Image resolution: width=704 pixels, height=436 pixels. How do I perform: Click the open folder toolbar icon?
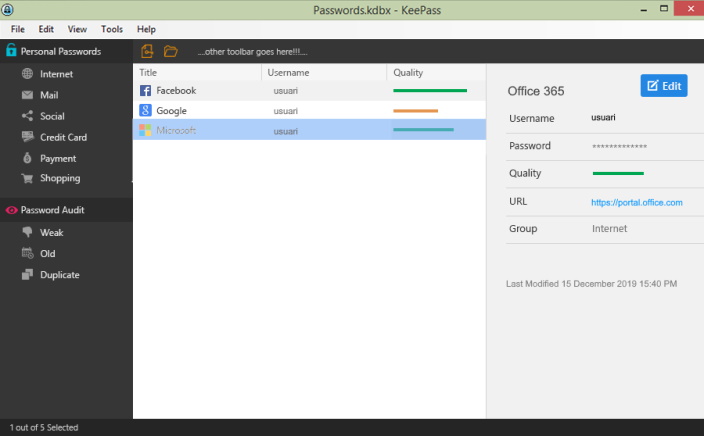tap(171, 51)
